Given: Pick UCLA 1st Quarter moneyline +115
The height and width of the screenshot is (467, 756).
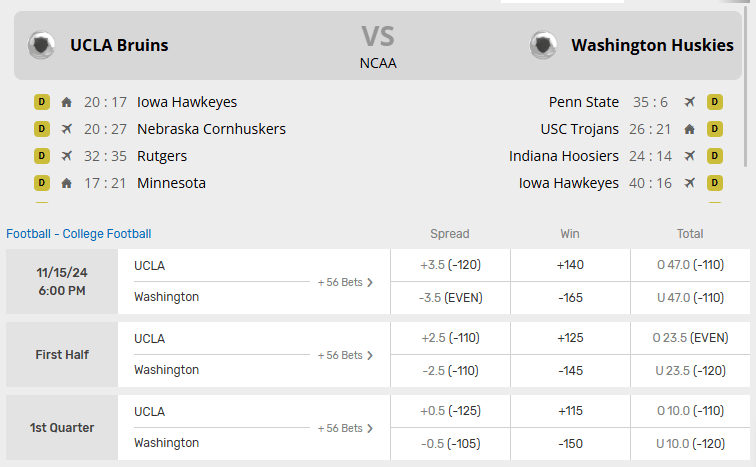Looking at the screenshot, I should pyautogui.click(x=570, y=411).
